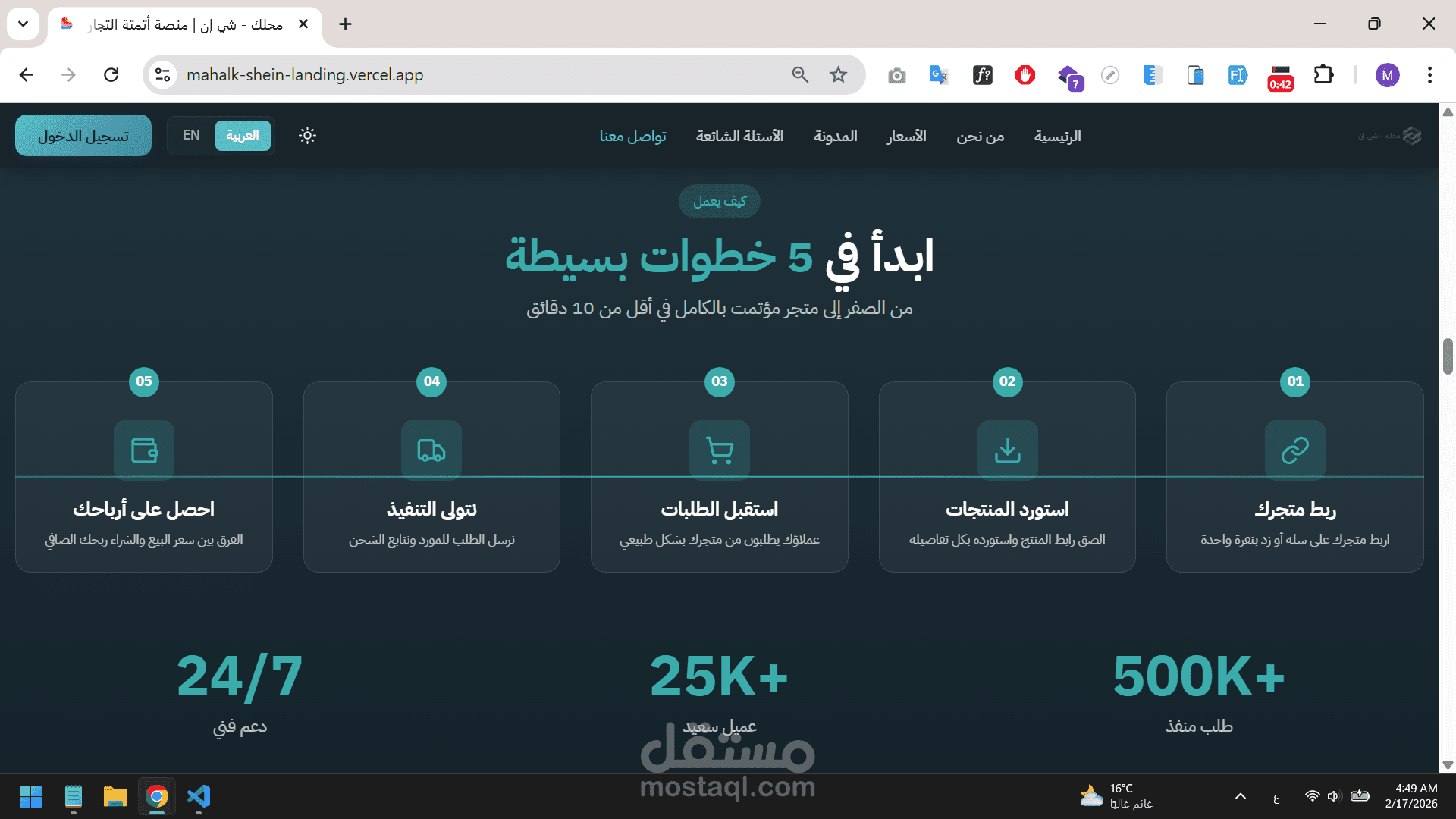1456x819 pixels.
Task: Go to المدونة in the navigation bar
Action: pos(836,136)
